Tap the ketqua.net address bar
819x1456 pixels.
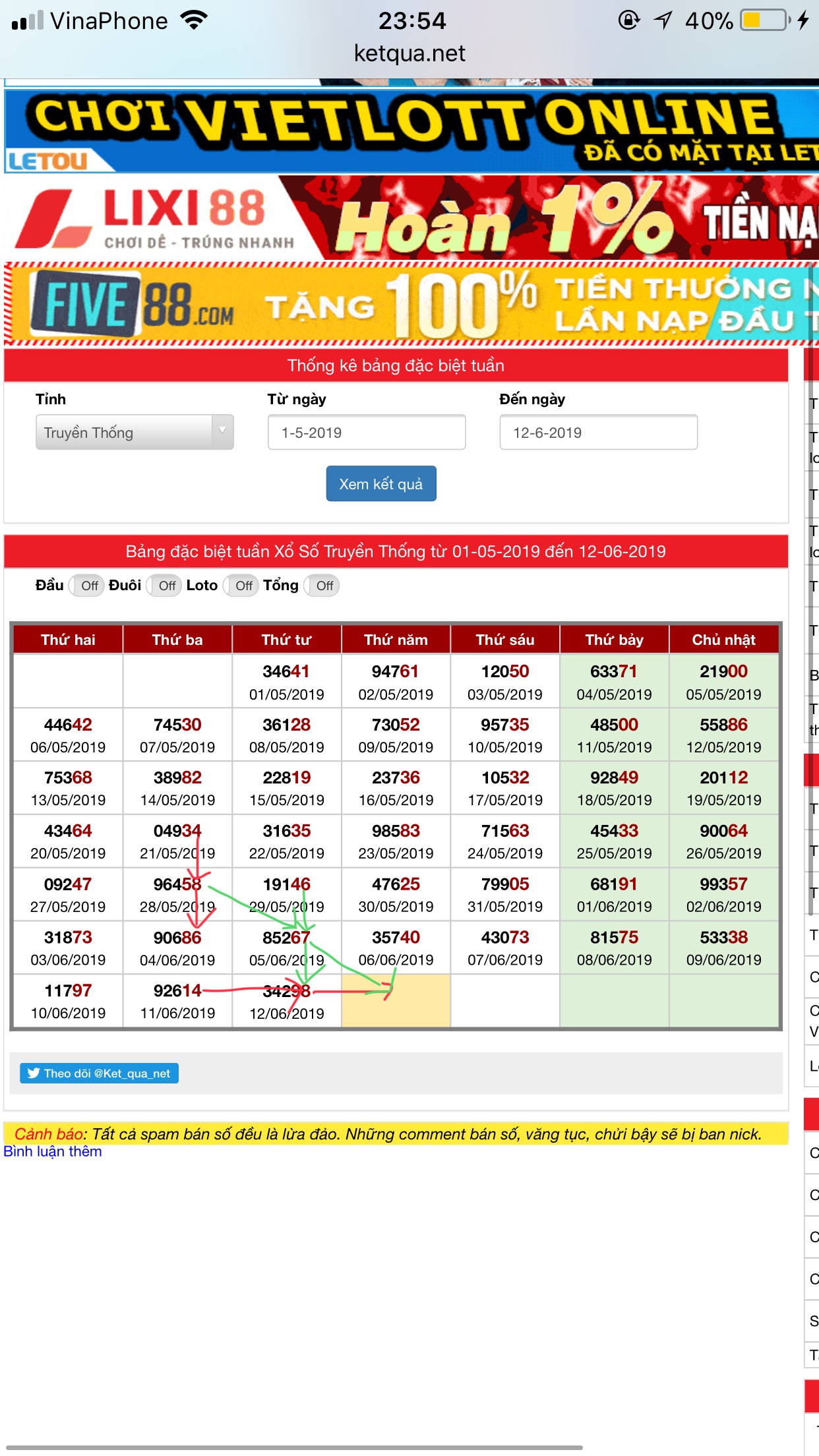[409, 53]
